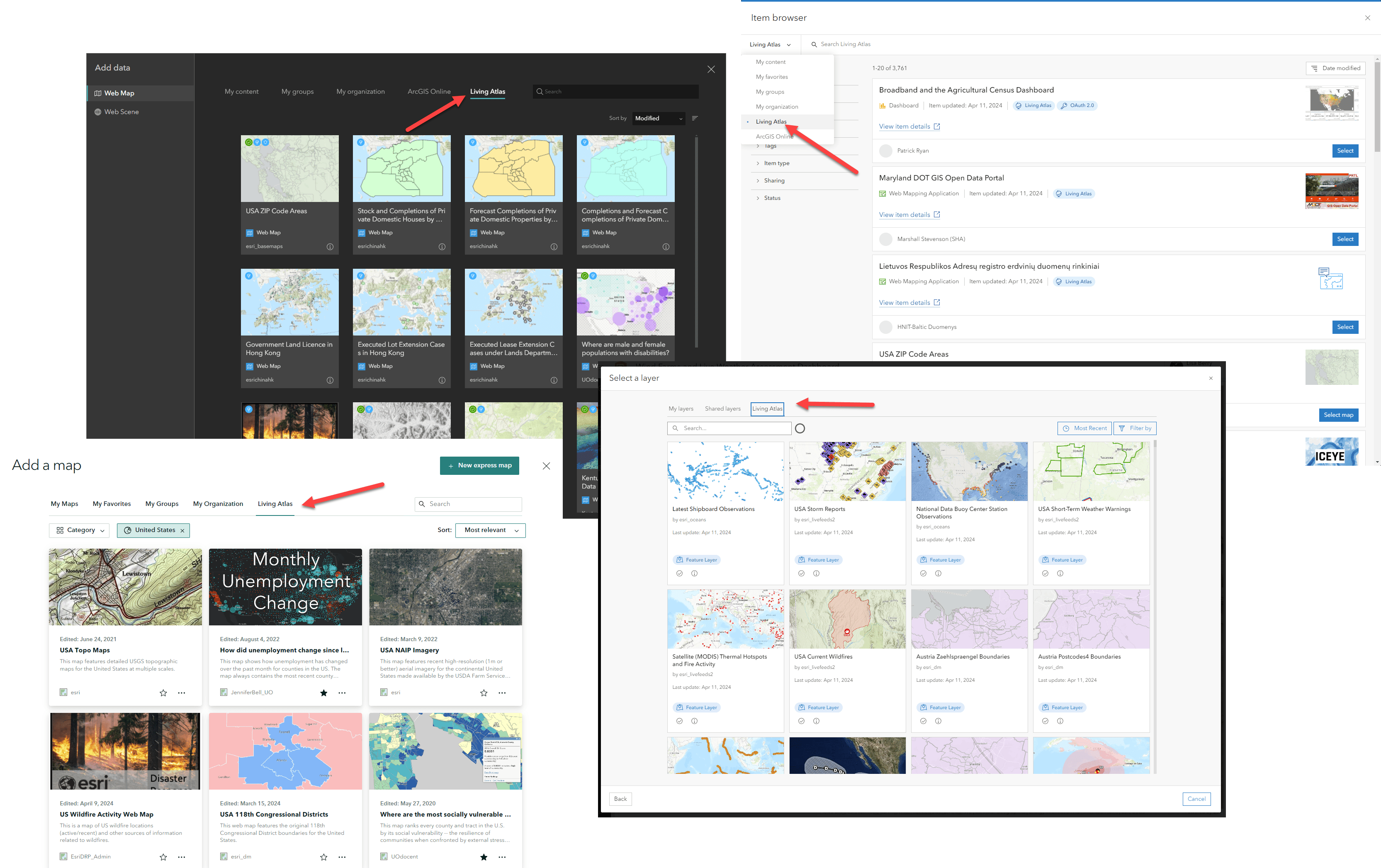Remove United States filter chip
The width and height of the screenshot is (1381, 868).
(x=182, y=531)
